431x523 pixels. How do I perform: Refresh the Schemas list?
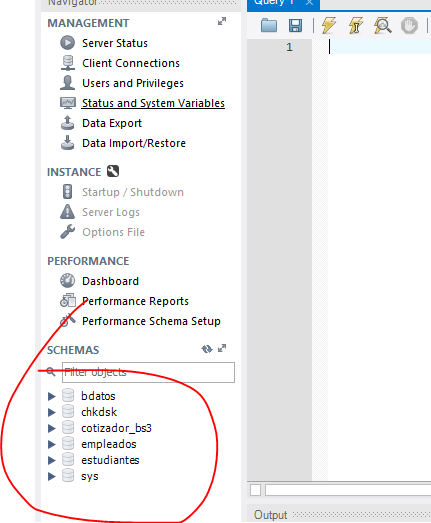(207, 349)
